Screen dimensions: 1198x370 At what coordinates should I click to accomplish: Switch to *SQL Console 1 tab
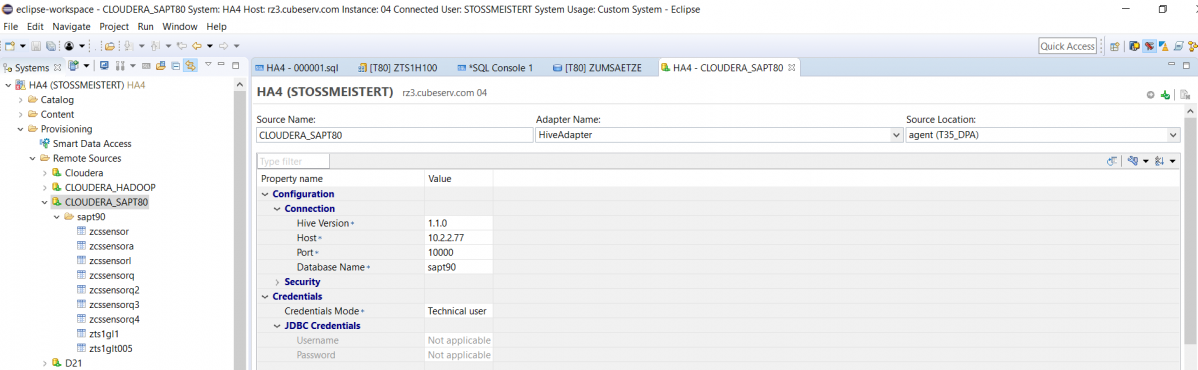[x=495, y=67]
